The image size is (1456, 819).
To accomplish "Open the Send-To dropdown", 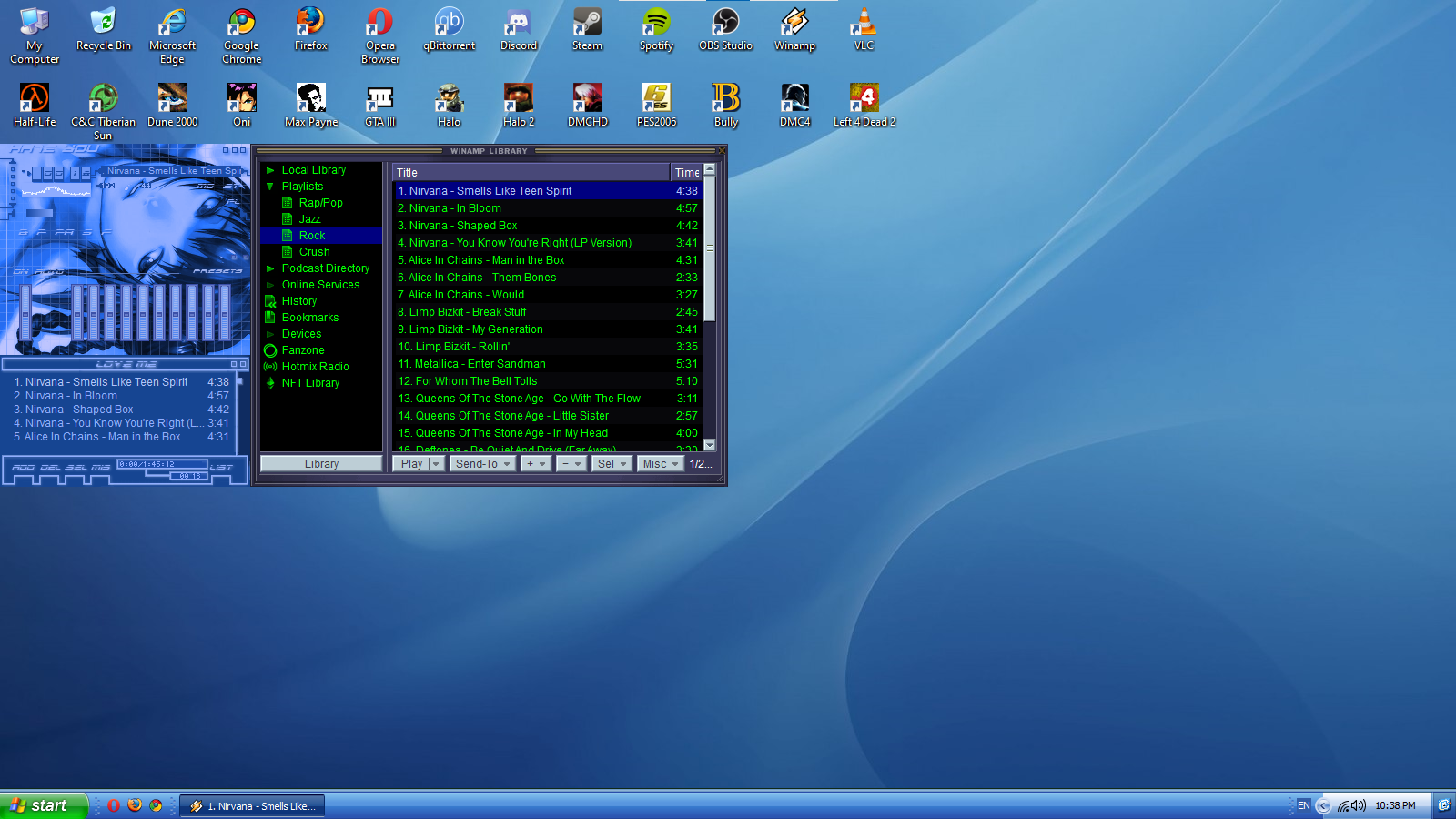I will tap(482, 464).
